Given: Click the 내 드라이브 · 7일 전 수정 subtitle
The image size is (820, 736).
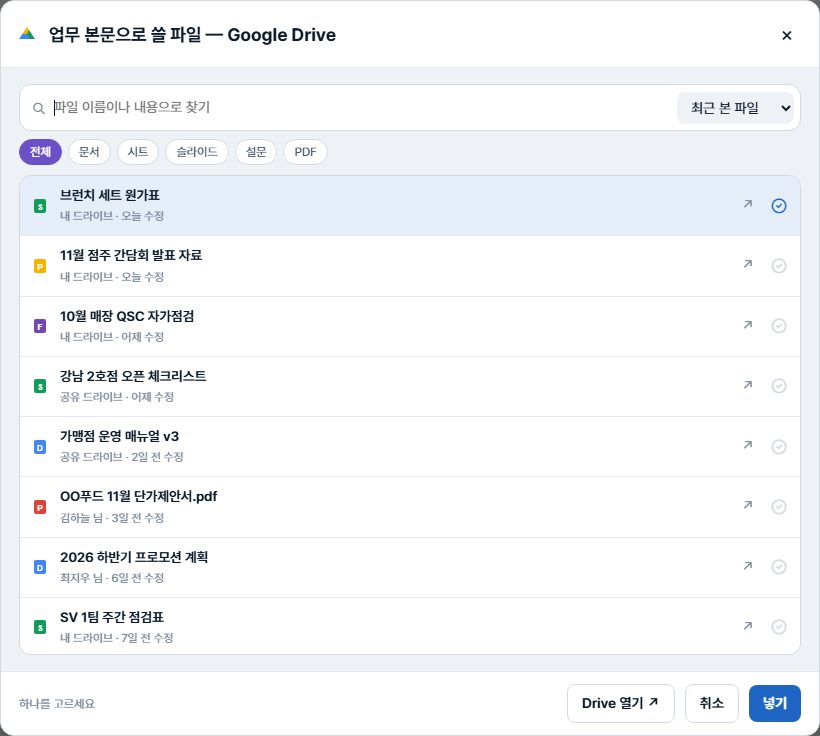Looking at the screenshot, I should (x=117, y=638).
